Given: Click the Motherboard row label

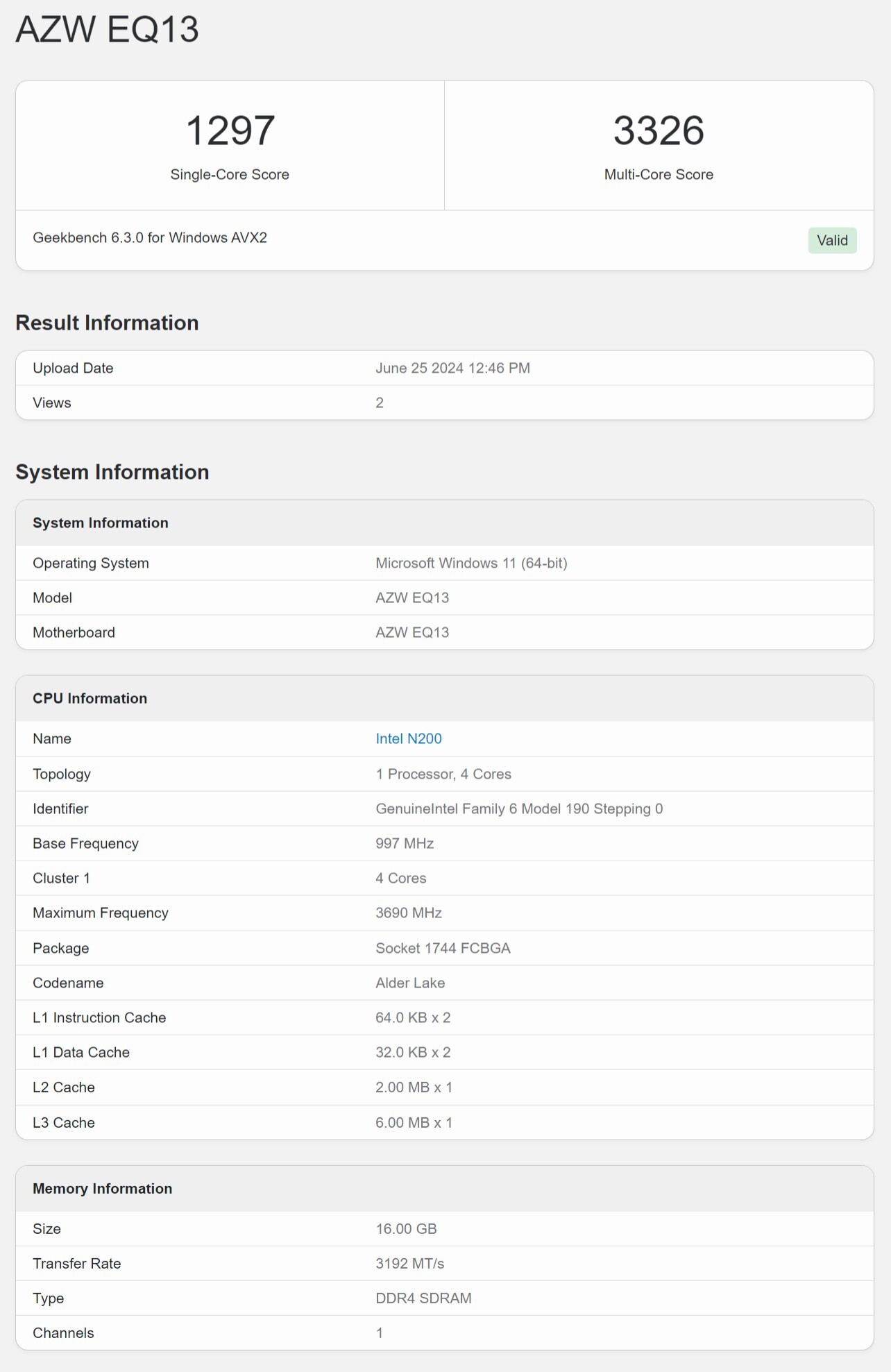Looking at the screenshot, I should click(x=74, y=632).
